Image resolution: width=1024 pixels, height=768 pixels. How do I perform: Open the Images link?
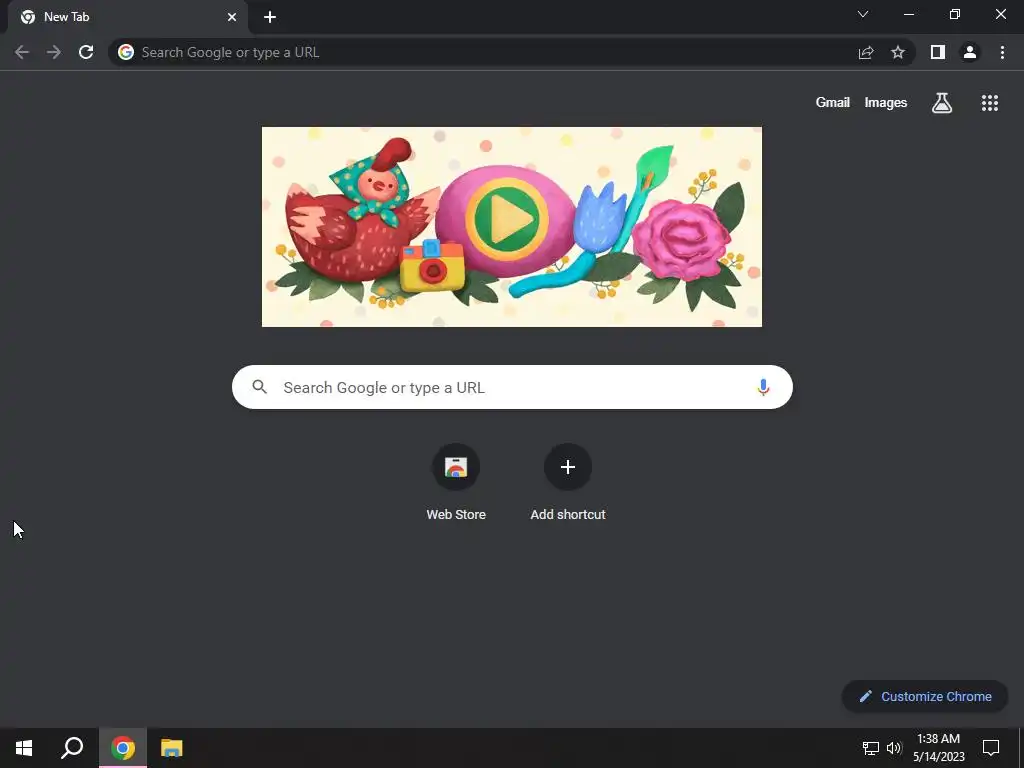coord(886,103)
